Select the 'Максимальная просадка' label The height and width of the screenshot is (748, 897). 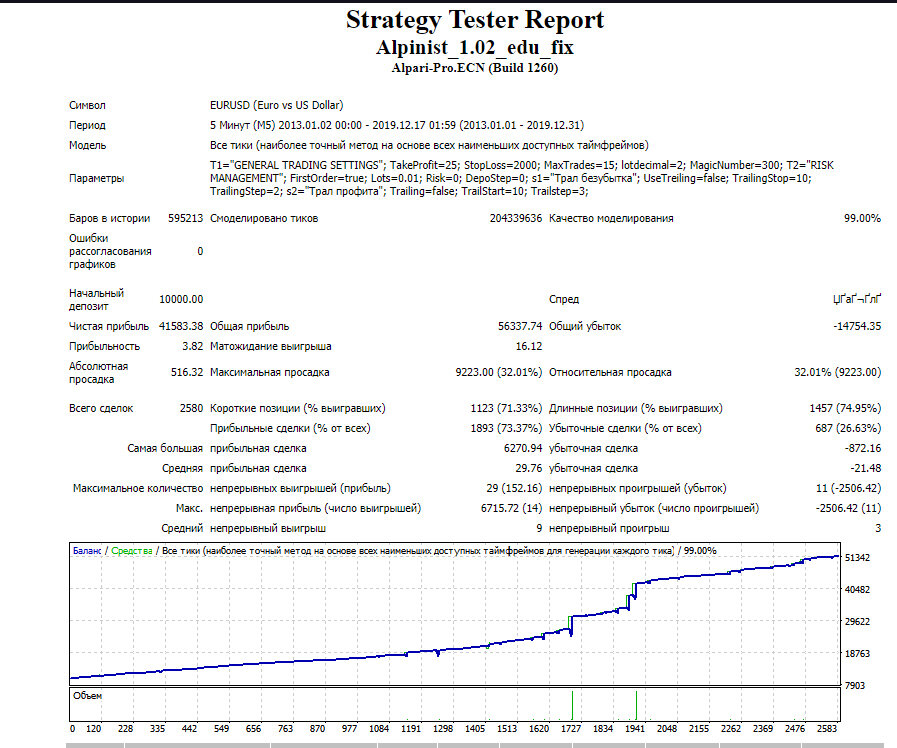click(x=269, y=372)
